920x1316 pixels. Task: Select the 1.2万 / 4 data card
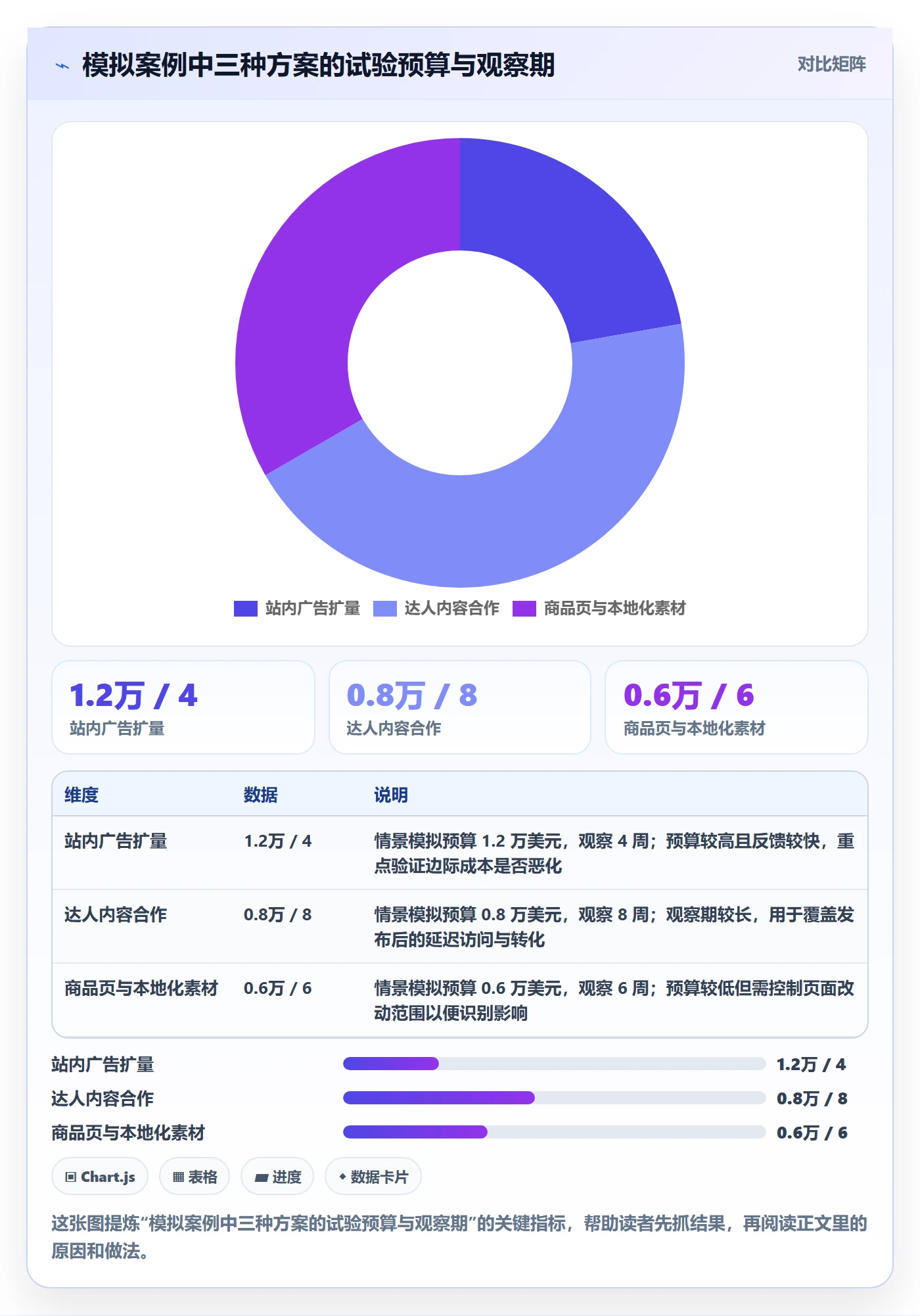click(183, 707)
